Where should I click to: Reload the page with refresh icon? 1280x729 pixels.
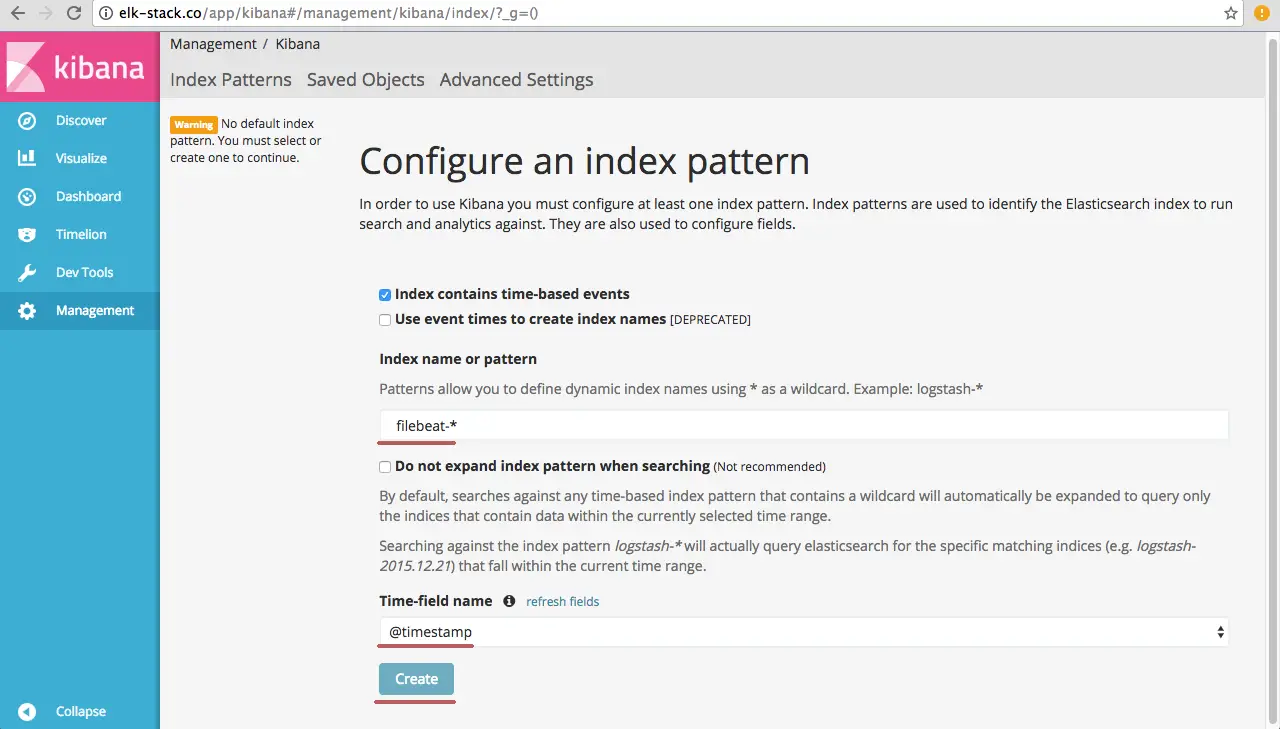74,14
